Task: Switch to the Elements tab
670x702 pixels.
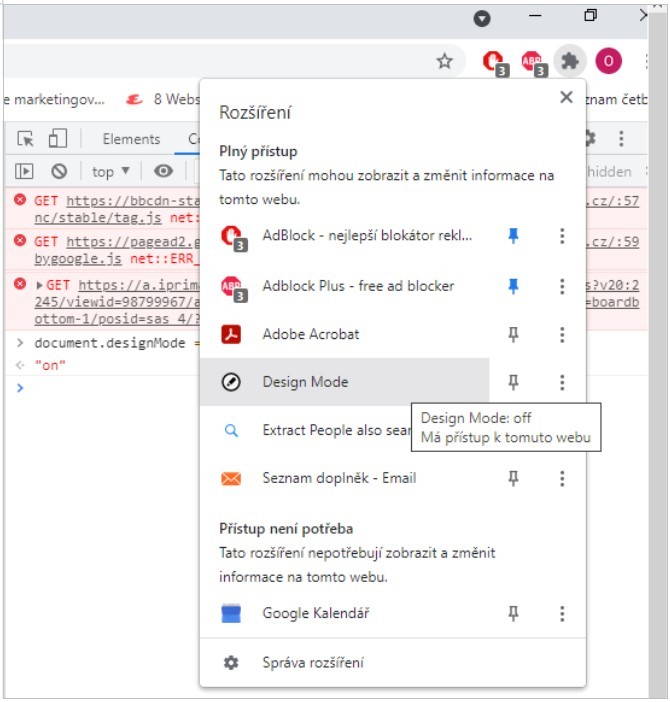Action: coord(131,139)
